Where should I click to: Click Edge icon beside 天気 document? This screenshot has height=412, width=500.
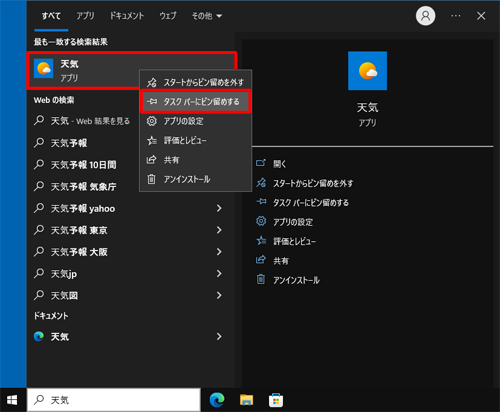[39, 337]
